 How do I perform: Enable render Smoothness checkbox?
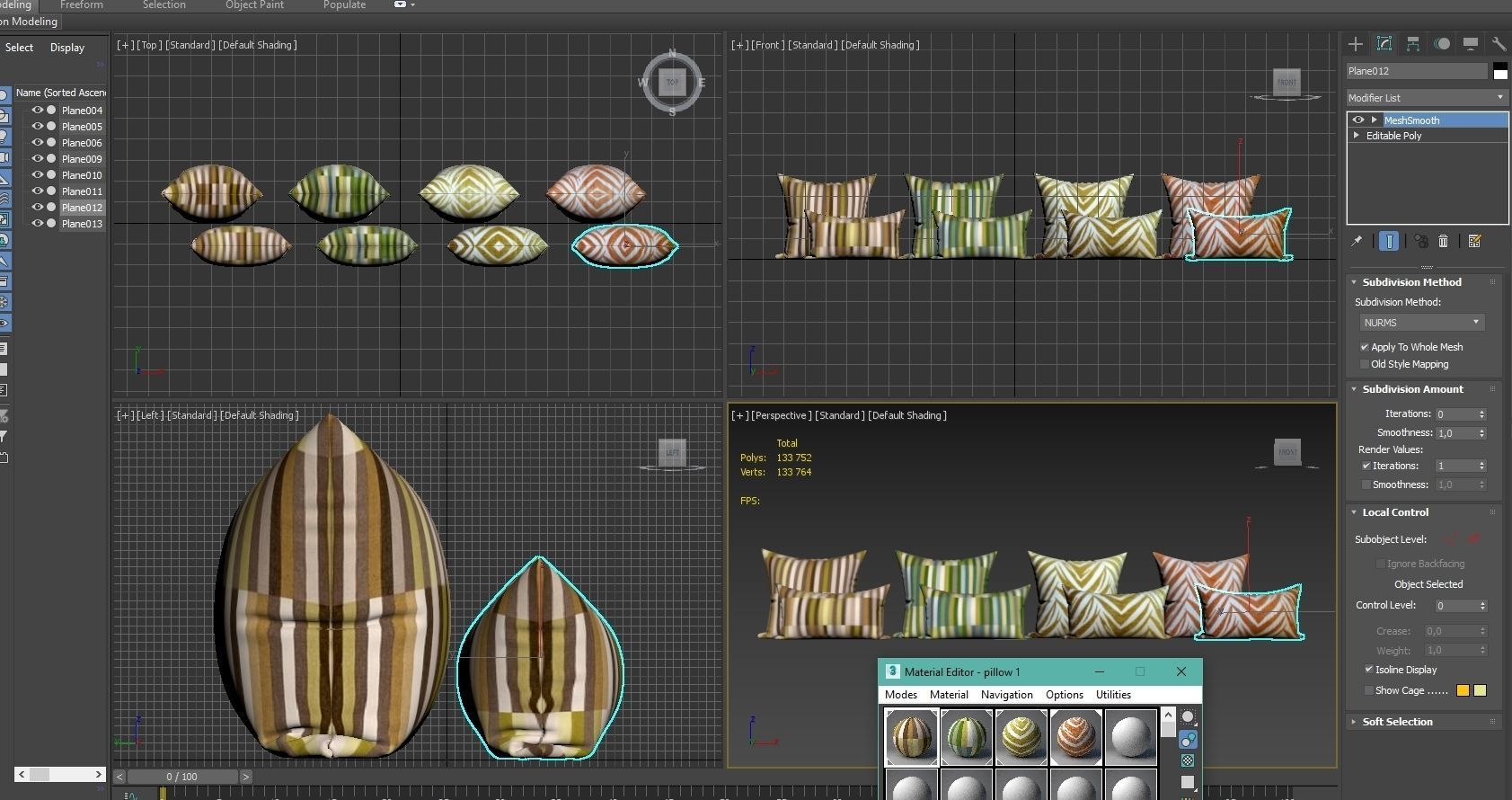point(1366,484)
